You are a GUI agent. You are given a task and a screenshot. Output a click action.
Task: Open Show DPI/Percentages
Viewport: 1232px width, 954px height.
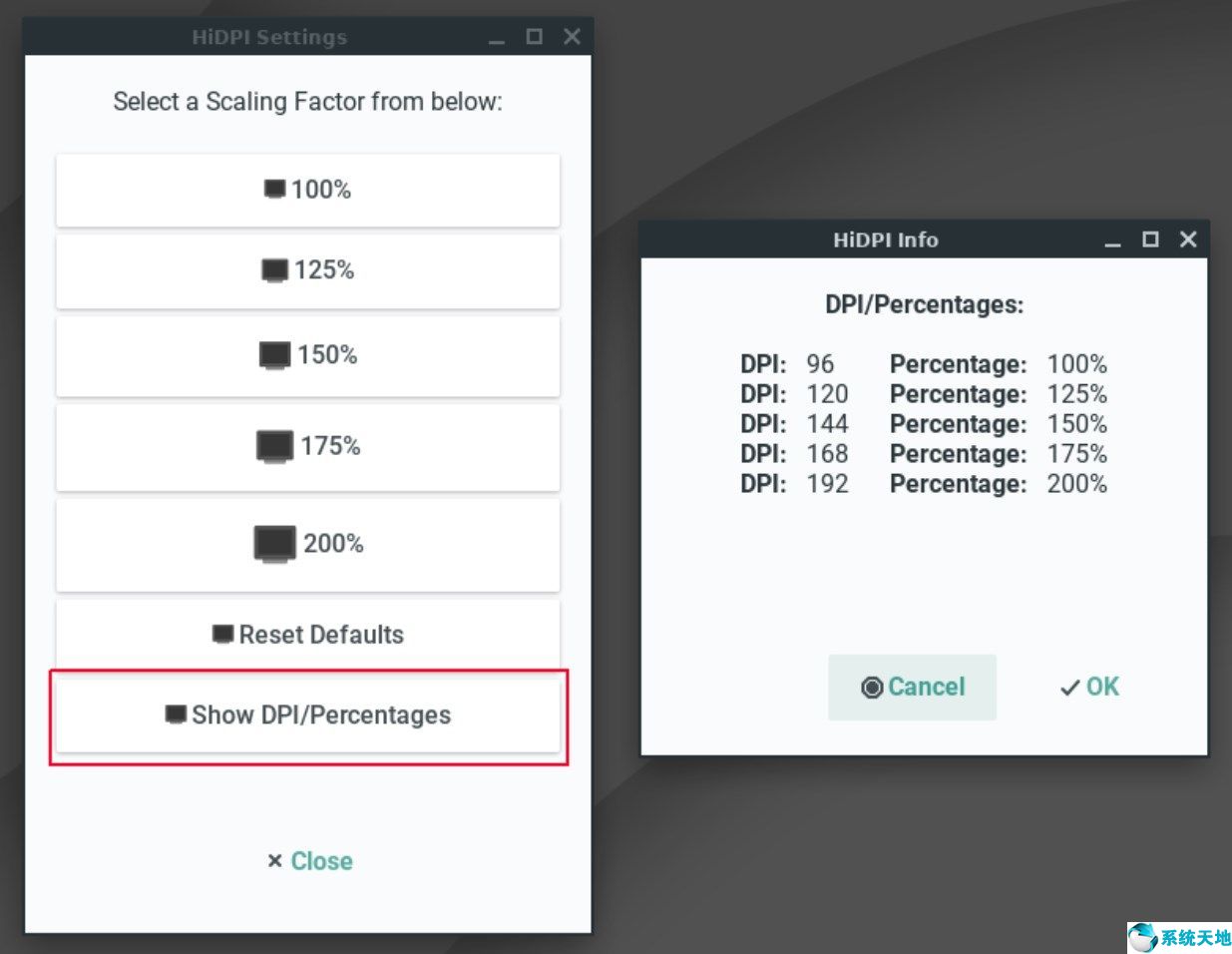(x=307, y=715)
